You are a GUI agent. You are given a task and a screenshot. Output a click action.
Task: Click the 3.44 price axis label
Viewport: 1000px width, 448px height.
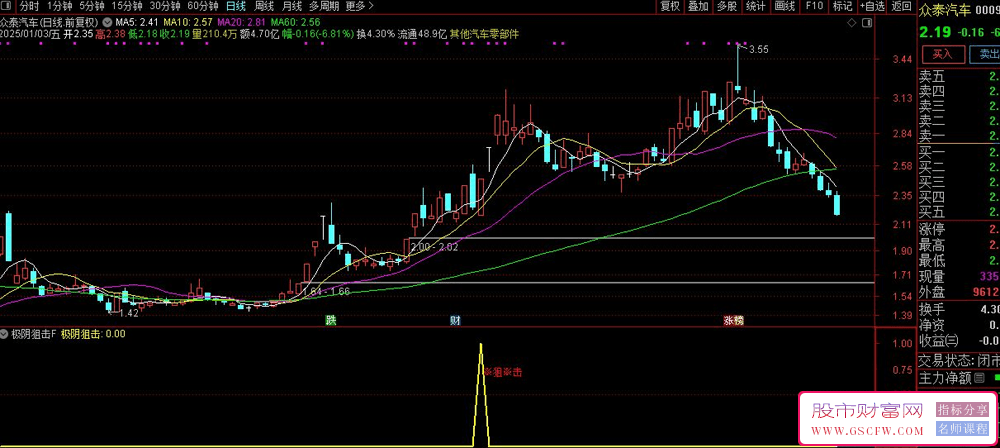(904, 59)
